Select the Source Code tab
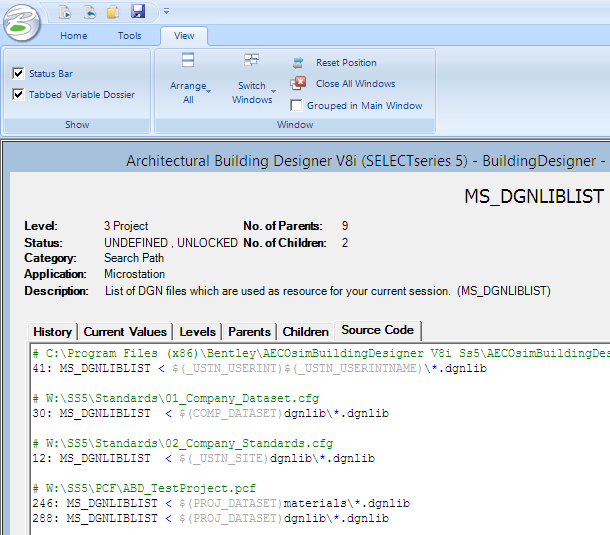The image size is (610, 535). [377, 330]
